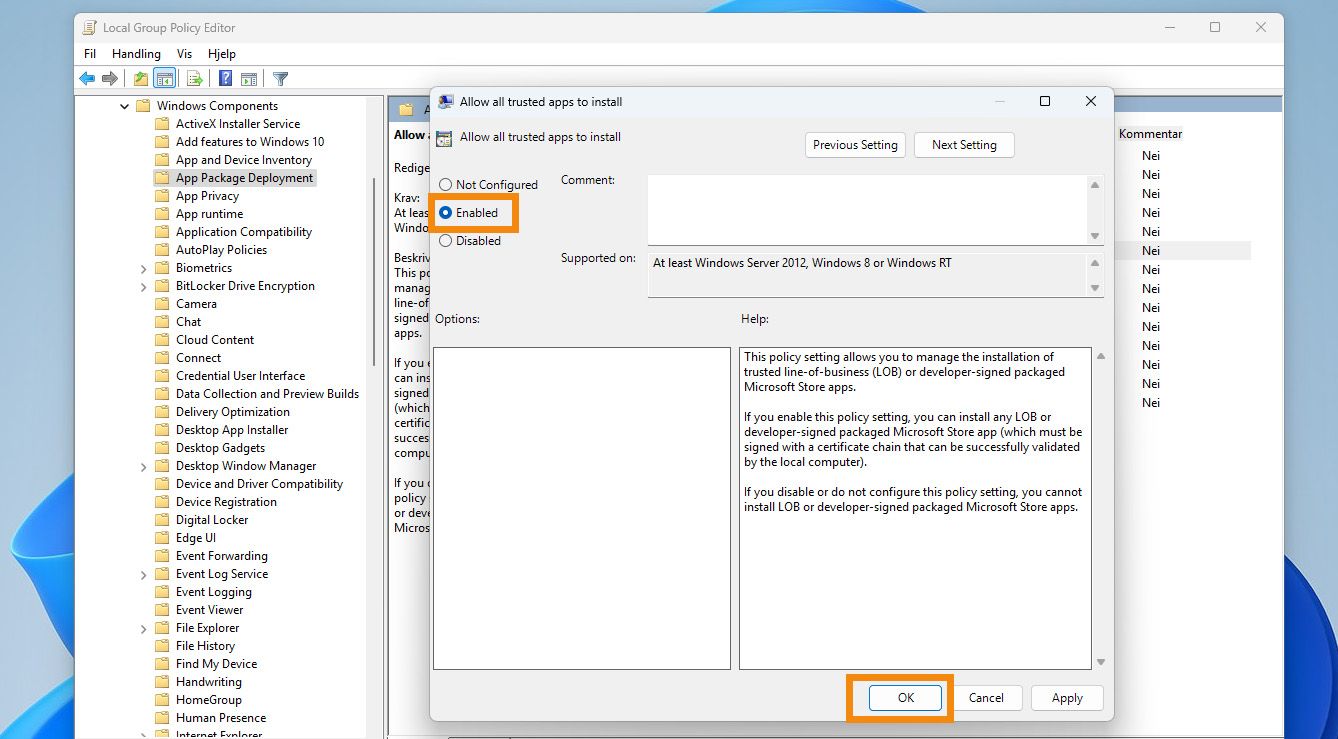The image size is (1338, 739).
Task: Click the Help pane scroll-up arrow
Action: [x=1101, y=357]
